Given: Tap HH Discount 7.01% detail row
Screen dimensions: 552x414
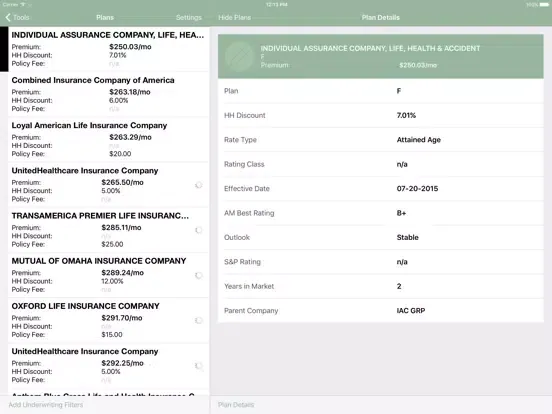Looking at the screenshot, I should point(381,115).
